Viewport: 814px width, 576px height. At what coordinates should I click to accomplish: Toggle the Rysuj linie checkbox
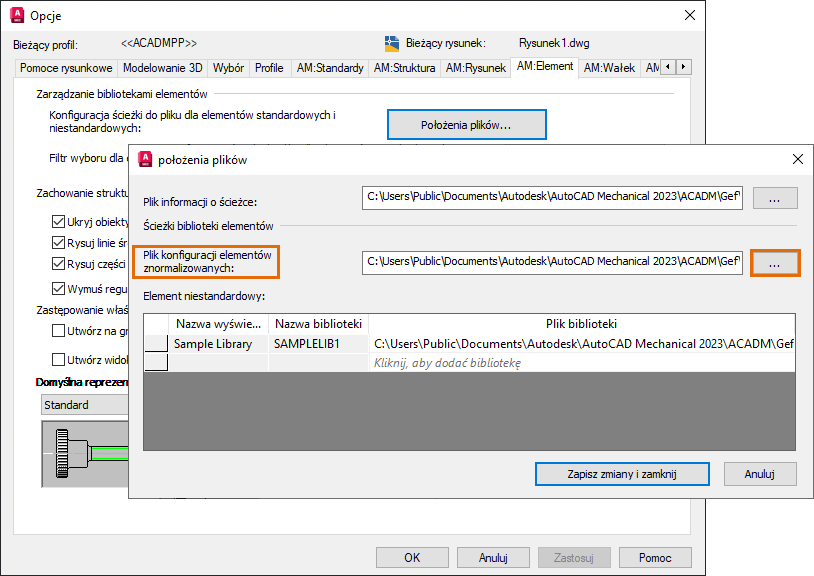[x=58, y=243]
